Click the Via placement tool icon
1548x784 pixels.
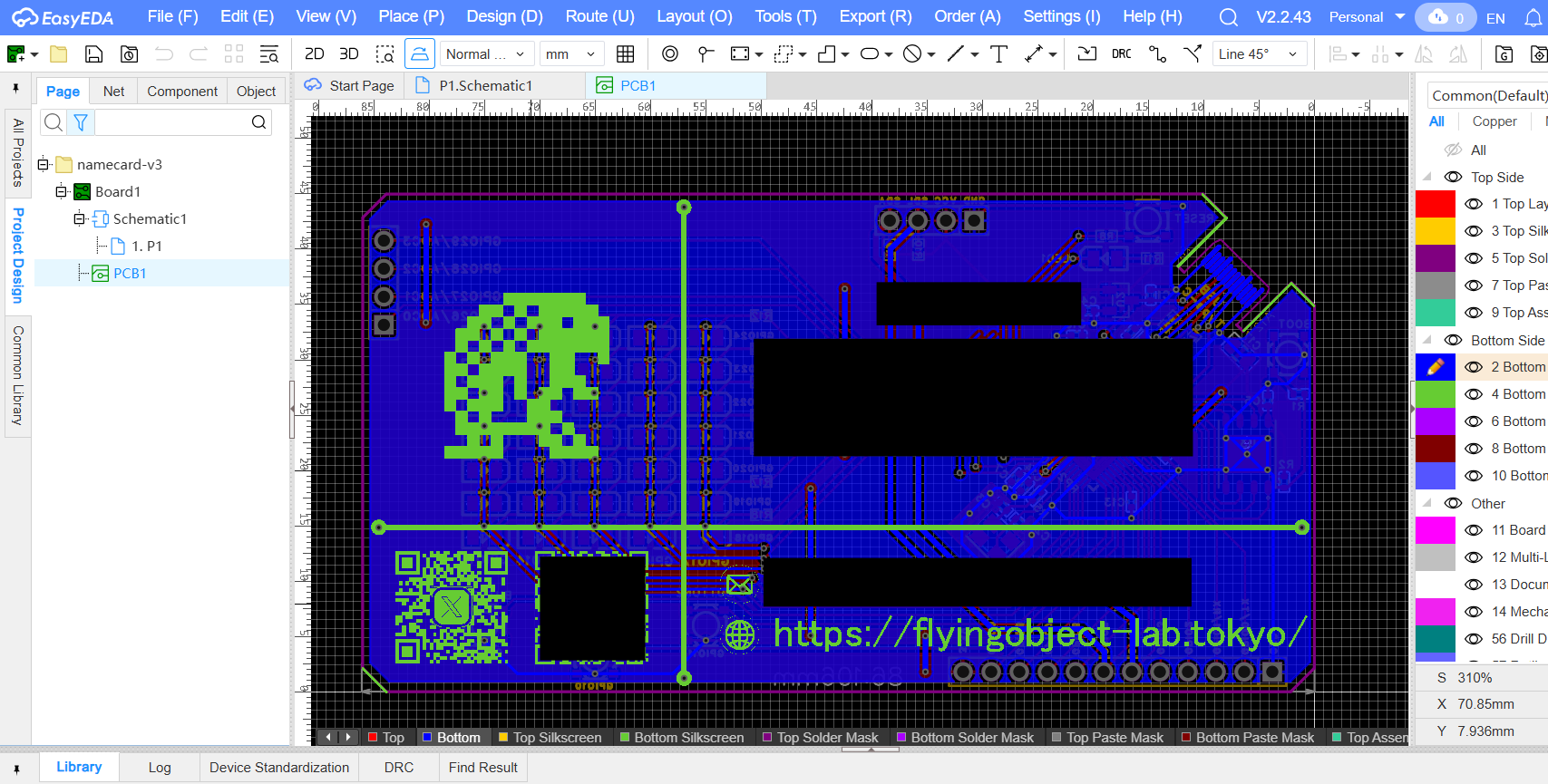[669, 54]
